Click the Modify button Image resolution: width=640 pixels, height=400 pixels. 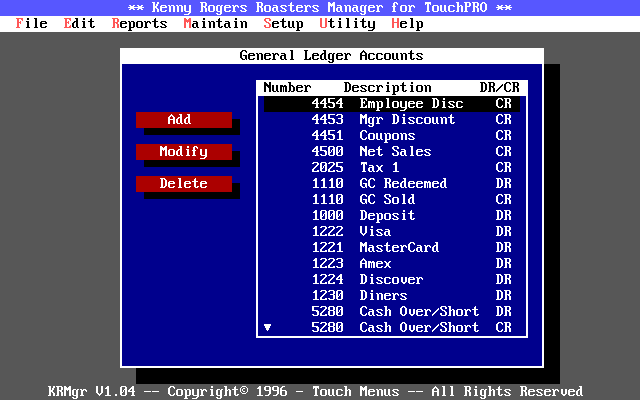(x=184, y=151)
